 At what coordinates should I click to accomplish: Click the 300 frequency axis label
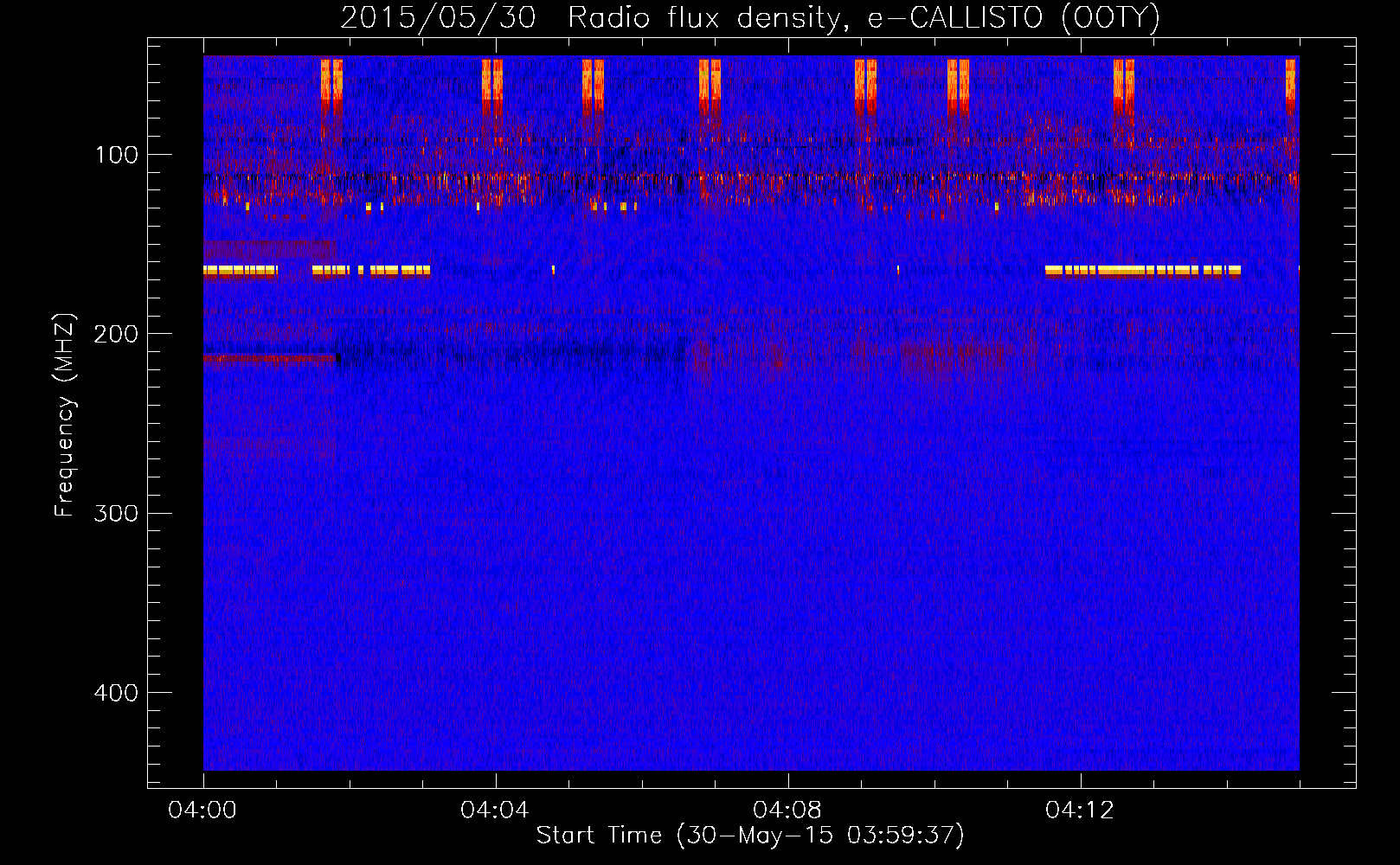(x=116, y=514)
